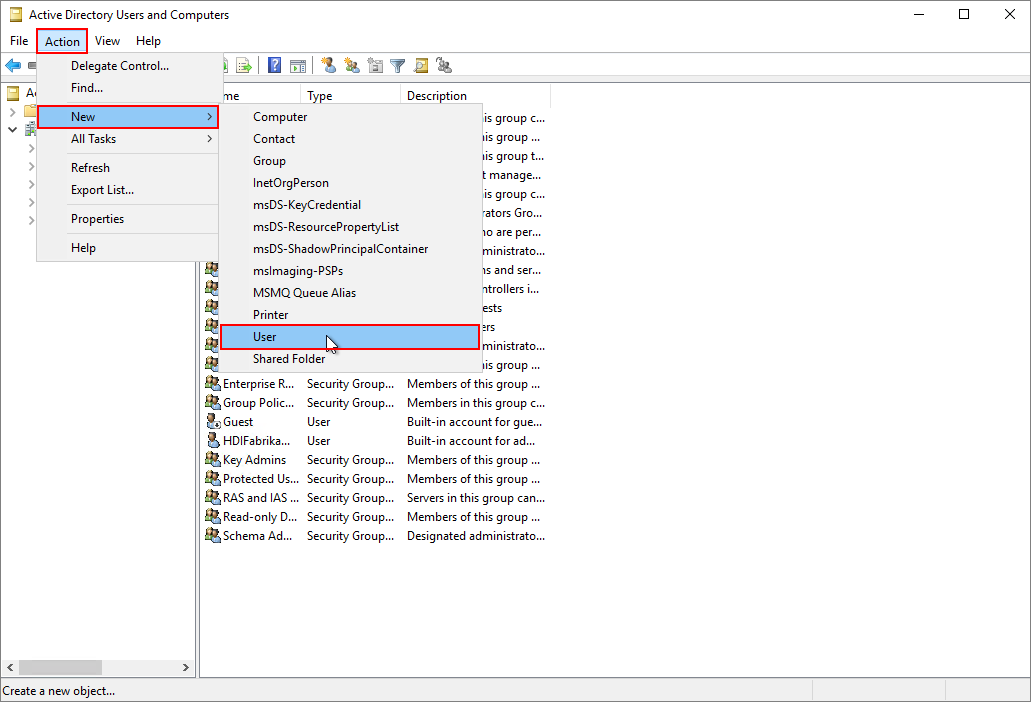Click Security Group type of Enterprise R... row

(350, 384)
